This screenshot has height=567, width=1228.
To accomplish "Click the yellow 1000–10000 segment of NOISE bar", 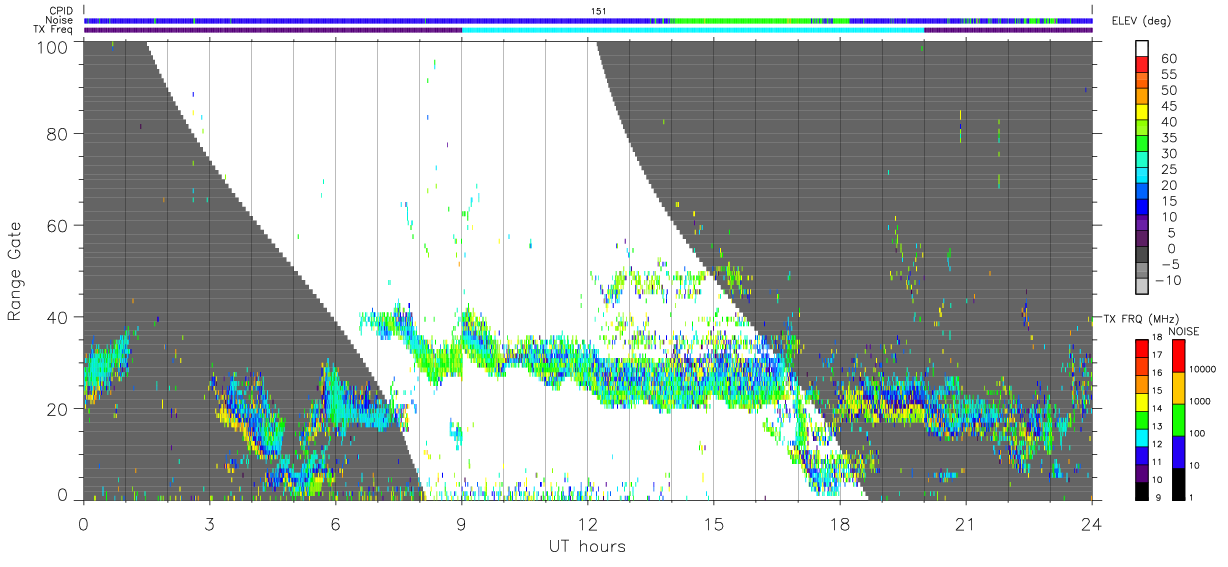I will tap(1178, 387).
